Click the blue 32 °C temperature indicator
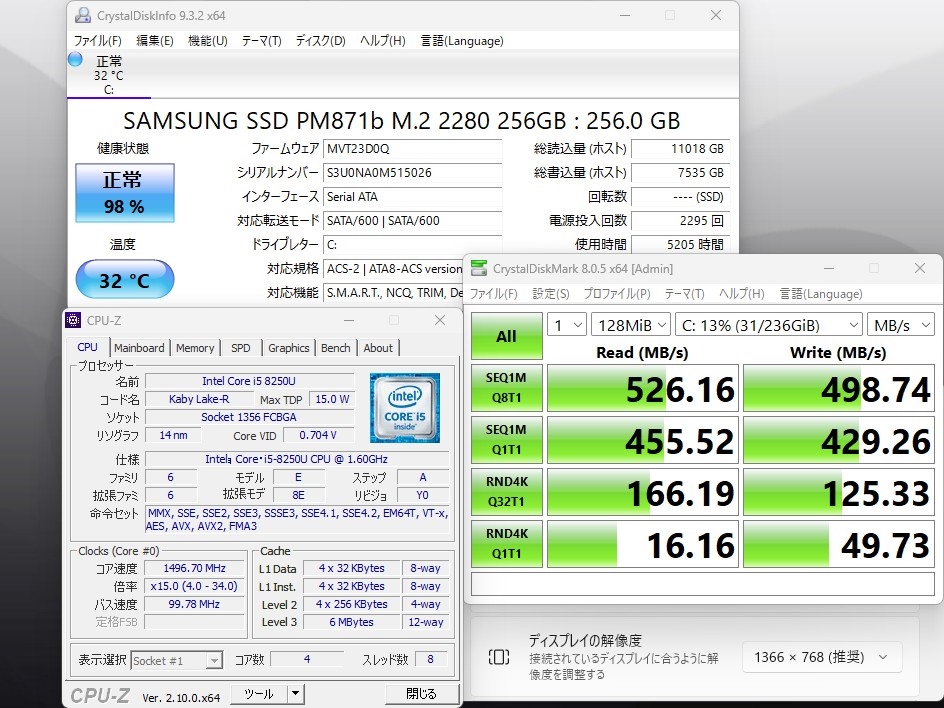 [x=125, y=280]
